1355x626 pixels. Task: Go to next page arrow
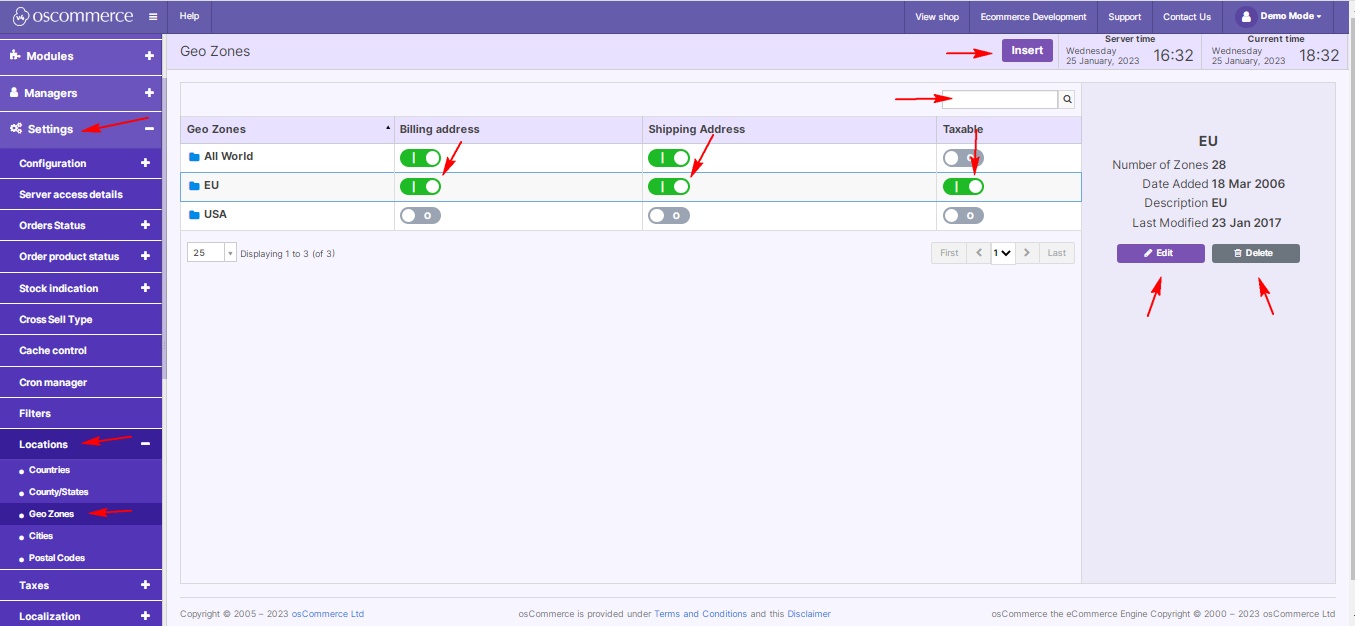(1027, 253)
